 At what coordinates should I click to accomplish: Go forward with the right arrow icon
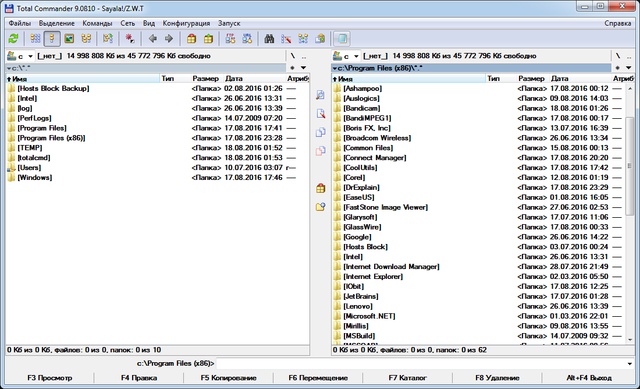tap(169, 39)
